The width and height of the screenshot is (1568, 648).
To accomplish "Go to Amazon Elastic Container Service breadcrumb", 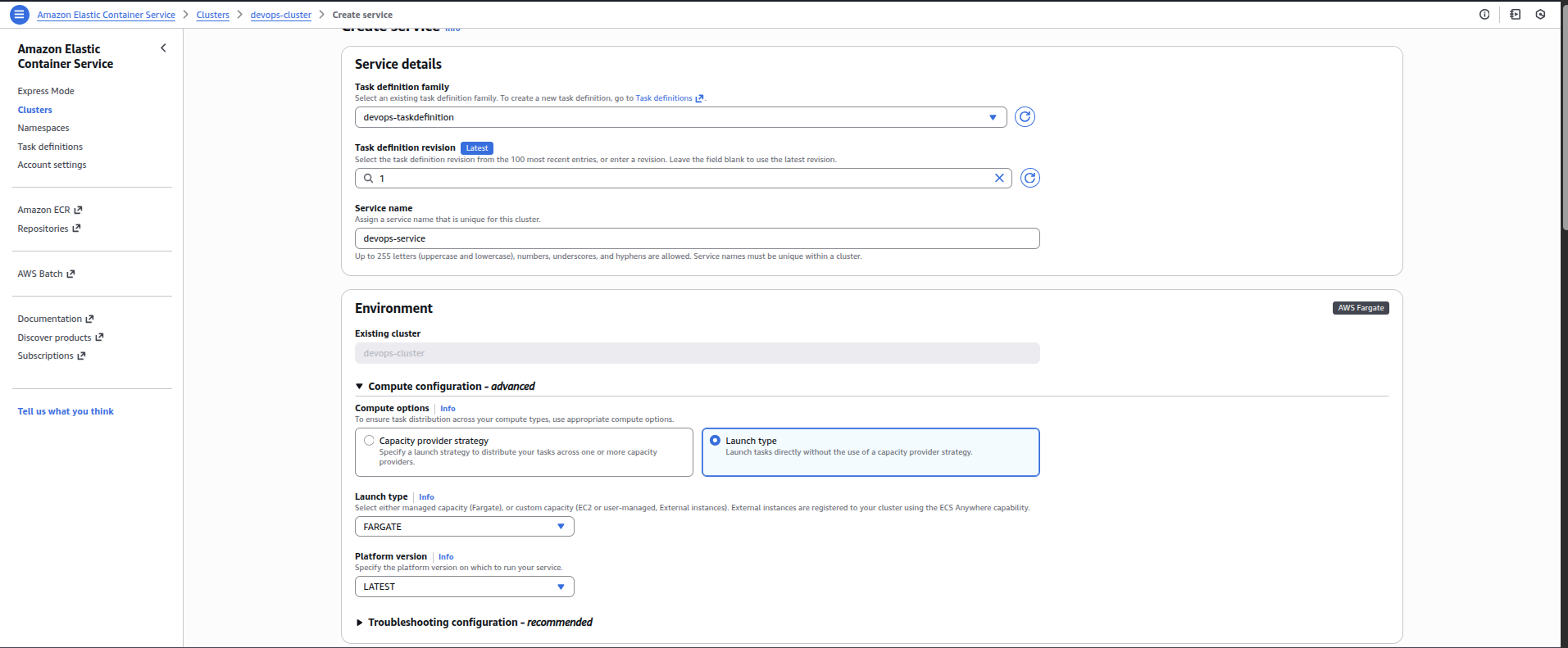I will [107, 15].
